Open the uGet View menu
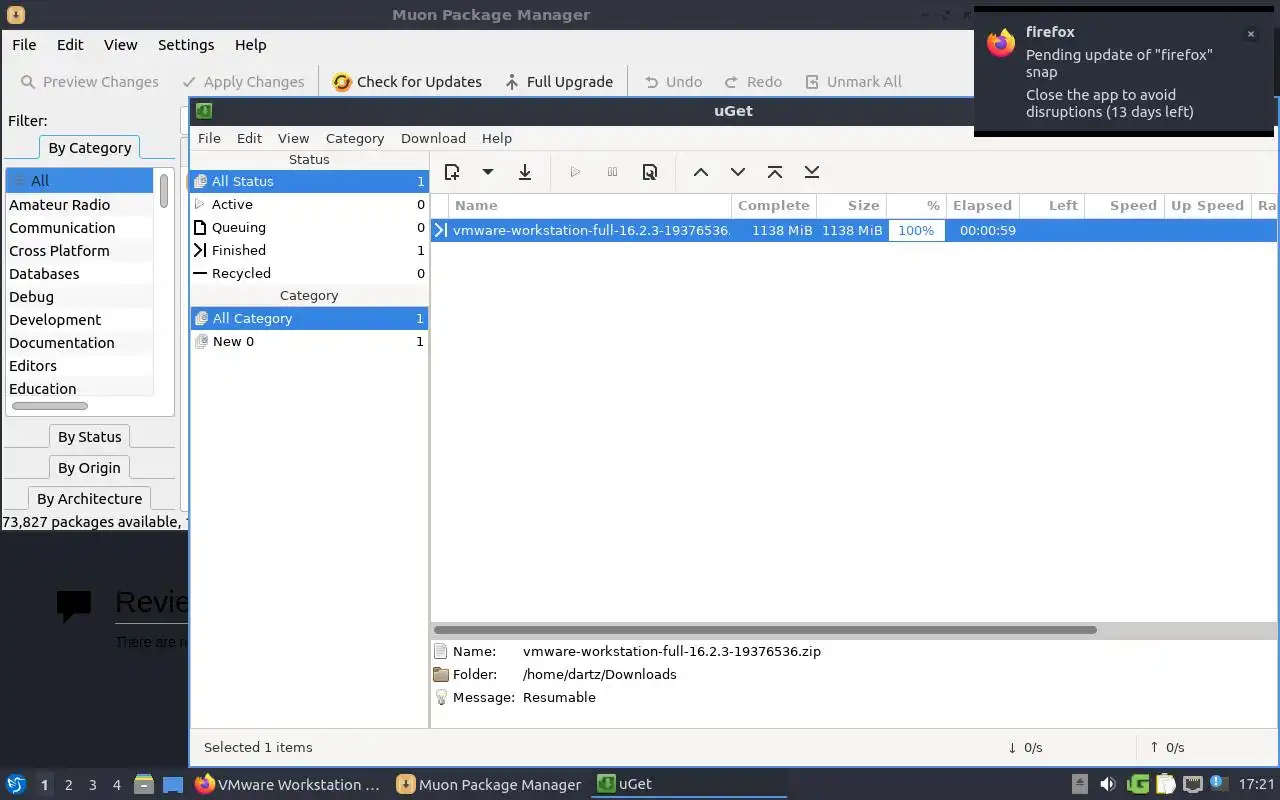 point(293,138)
